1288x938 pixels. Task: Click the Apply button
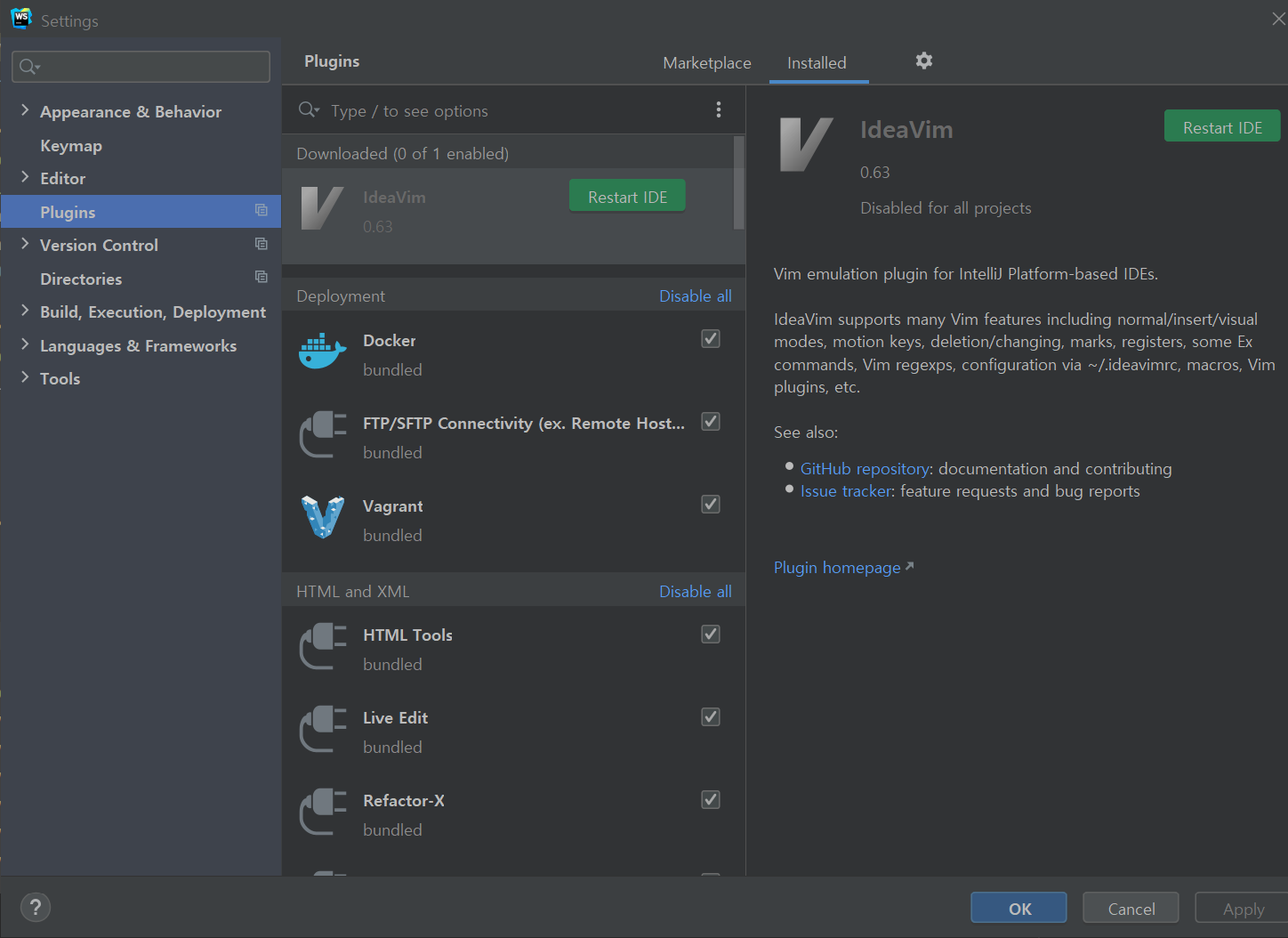[x=1243, y=909]
